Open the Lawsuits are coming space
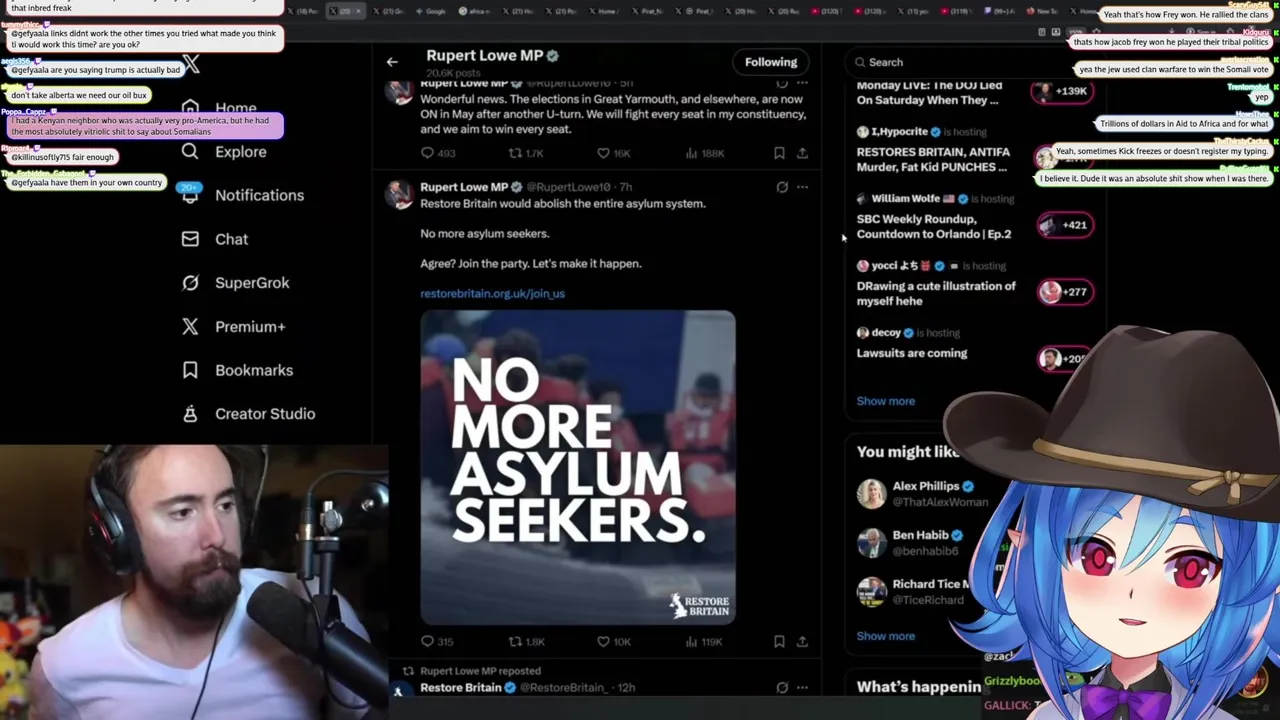 911,353
